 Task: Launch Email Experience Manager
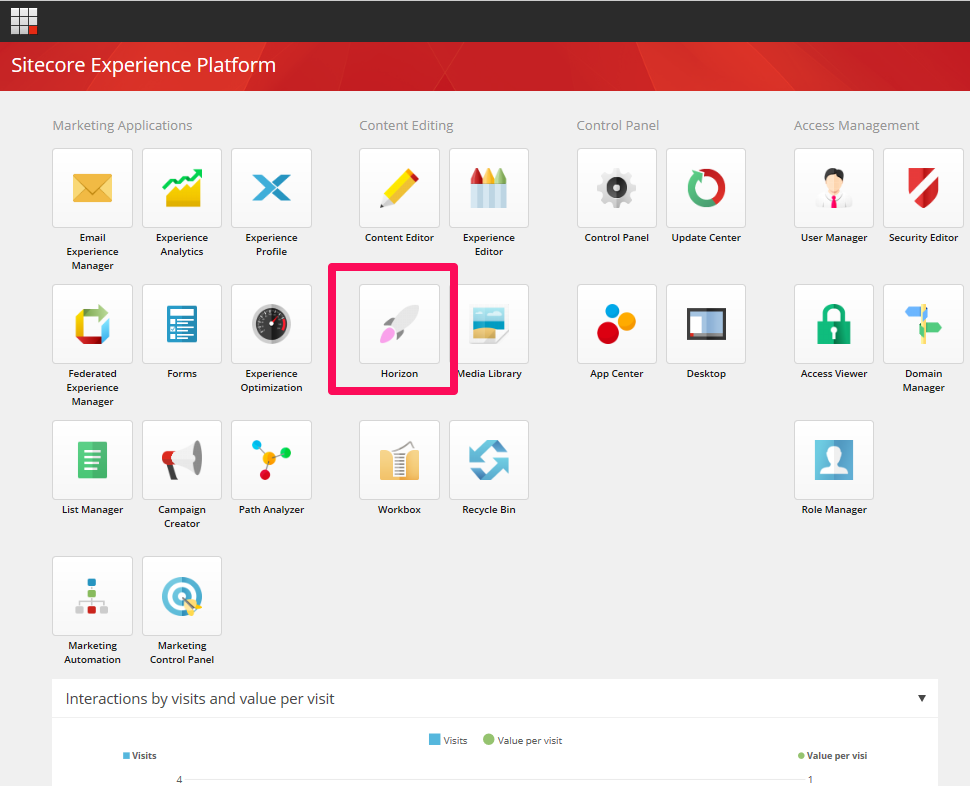point(92,188)
